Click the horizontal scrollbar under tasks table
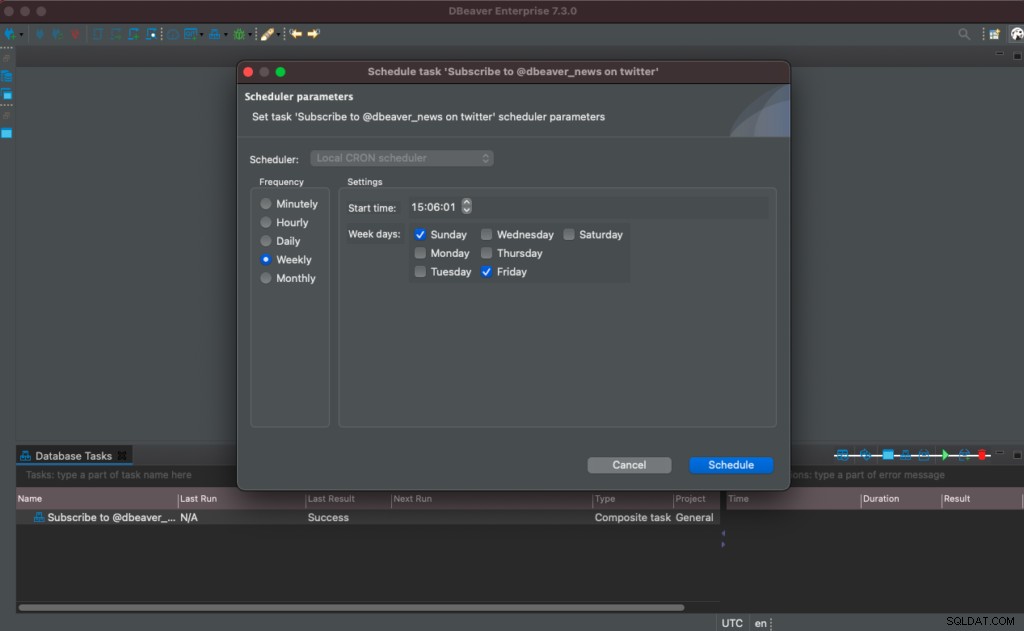 point(351,607)
